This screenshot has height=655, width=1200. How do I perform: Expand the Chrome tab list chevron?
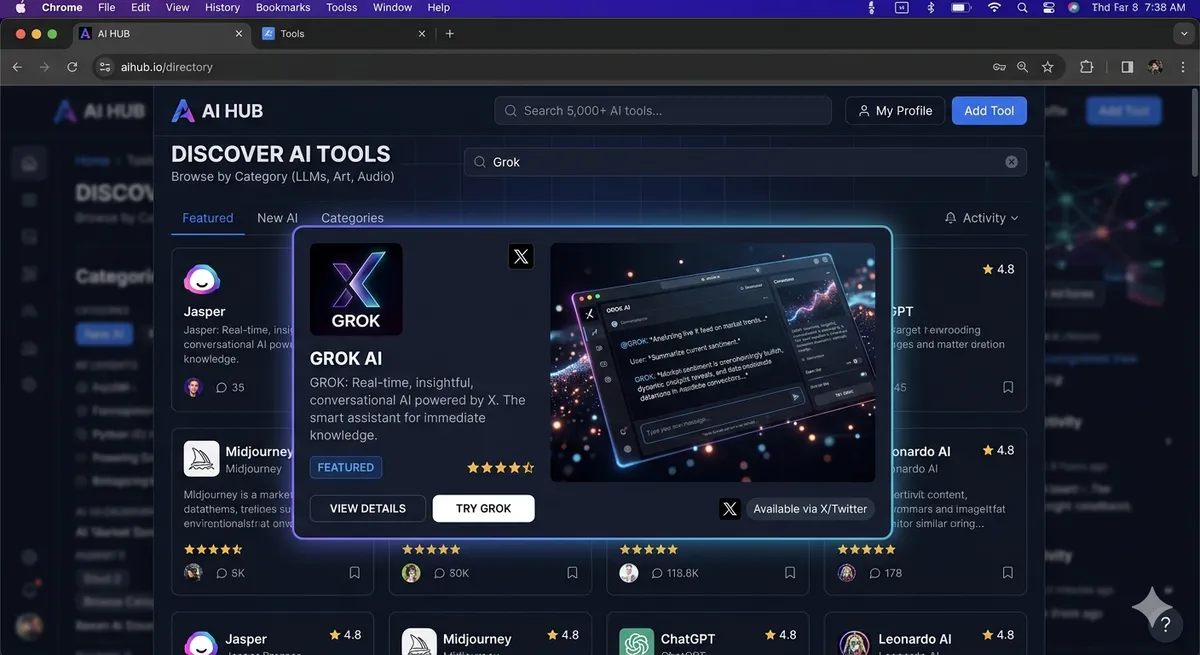coord(1184,33)
